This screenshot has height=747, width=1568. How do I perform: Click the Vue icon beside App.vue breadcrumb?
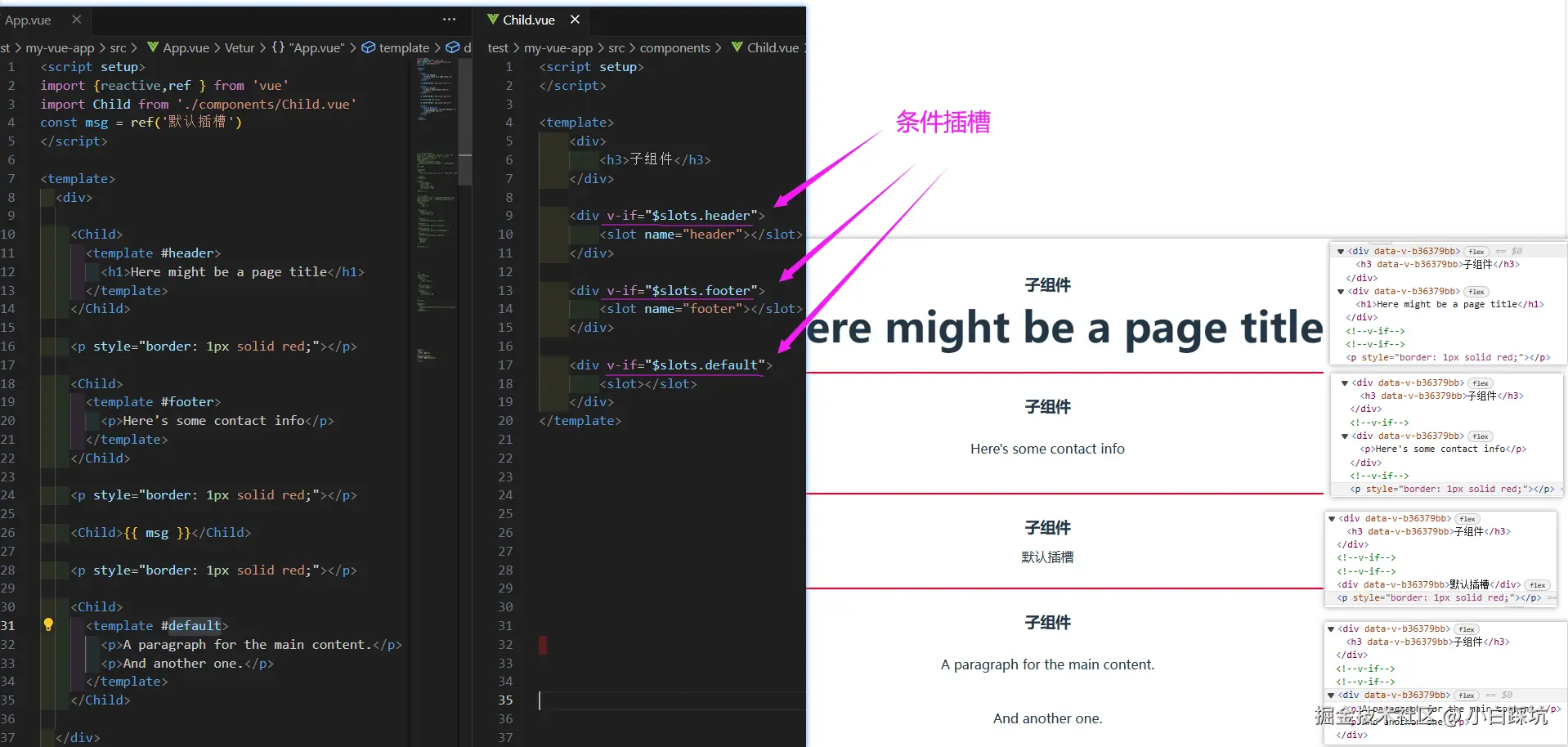tap(152, 47)
